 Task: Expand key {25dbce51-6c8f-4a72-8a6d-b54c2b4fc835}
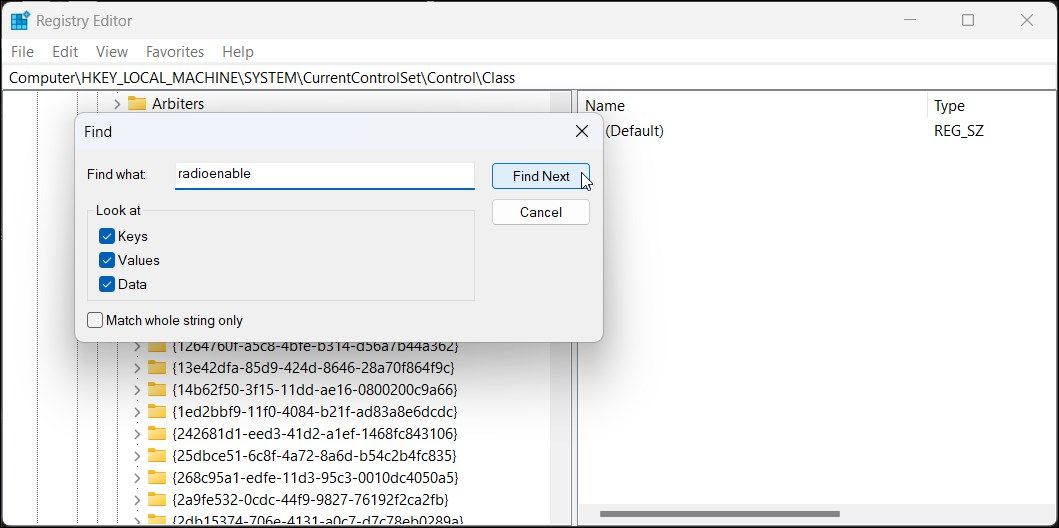(x=137, y=455)
